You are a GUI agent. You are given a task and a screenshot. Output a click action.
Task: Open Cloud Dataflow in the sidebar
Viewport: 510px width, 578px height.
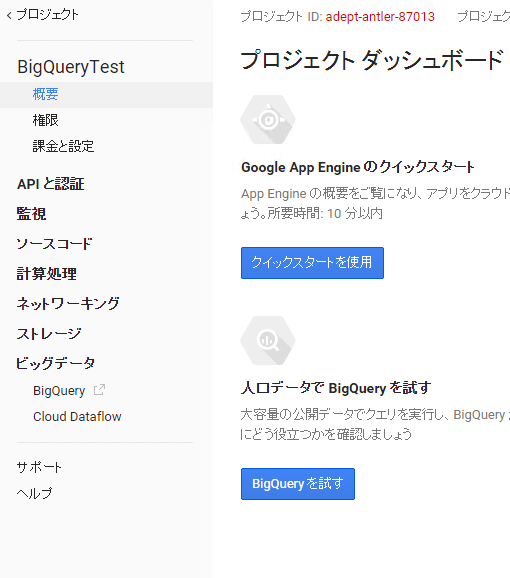(x=77, y=417)
